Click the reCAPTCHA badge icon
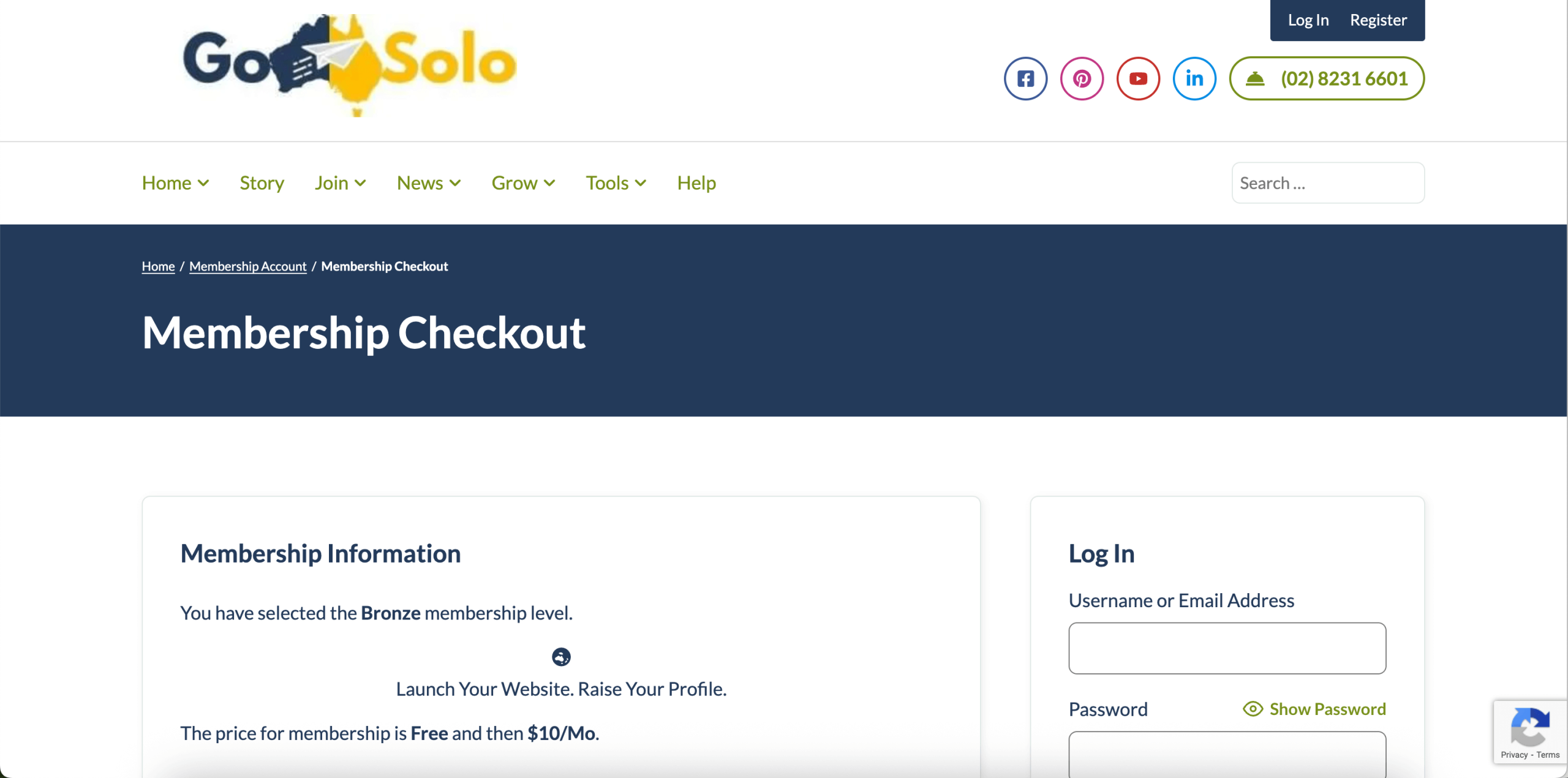Screen dimensions: 1568x778 coord(1530,727)
